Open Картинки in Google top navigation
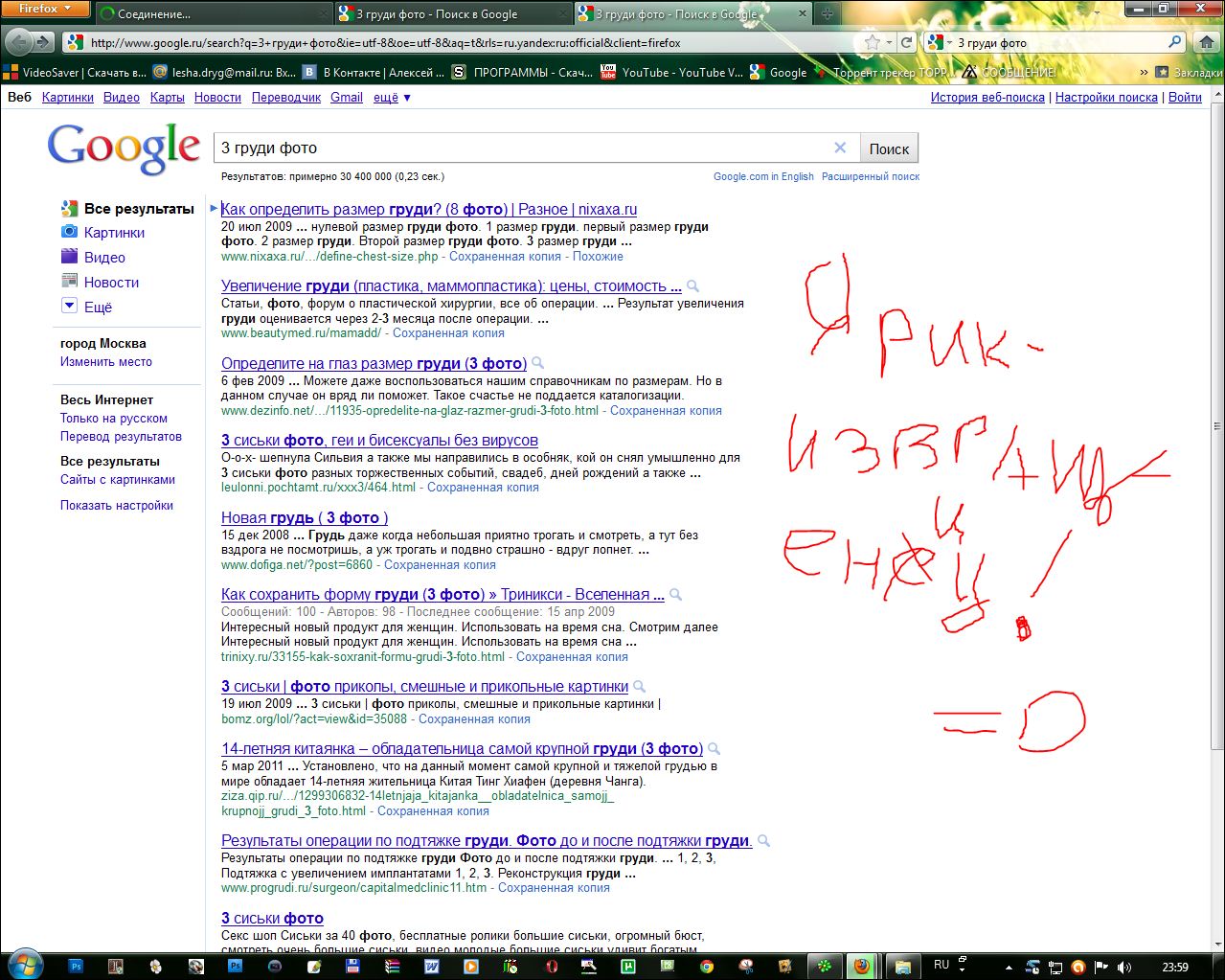Image resolution: width=1225 pixels, height=980 pixels. (68, 97)
